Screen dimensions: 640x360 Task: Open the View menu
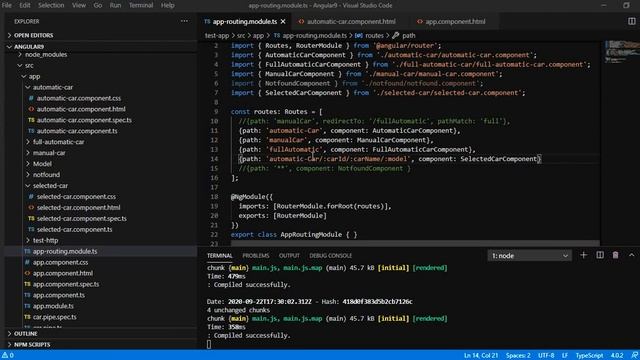click(79, 5)
